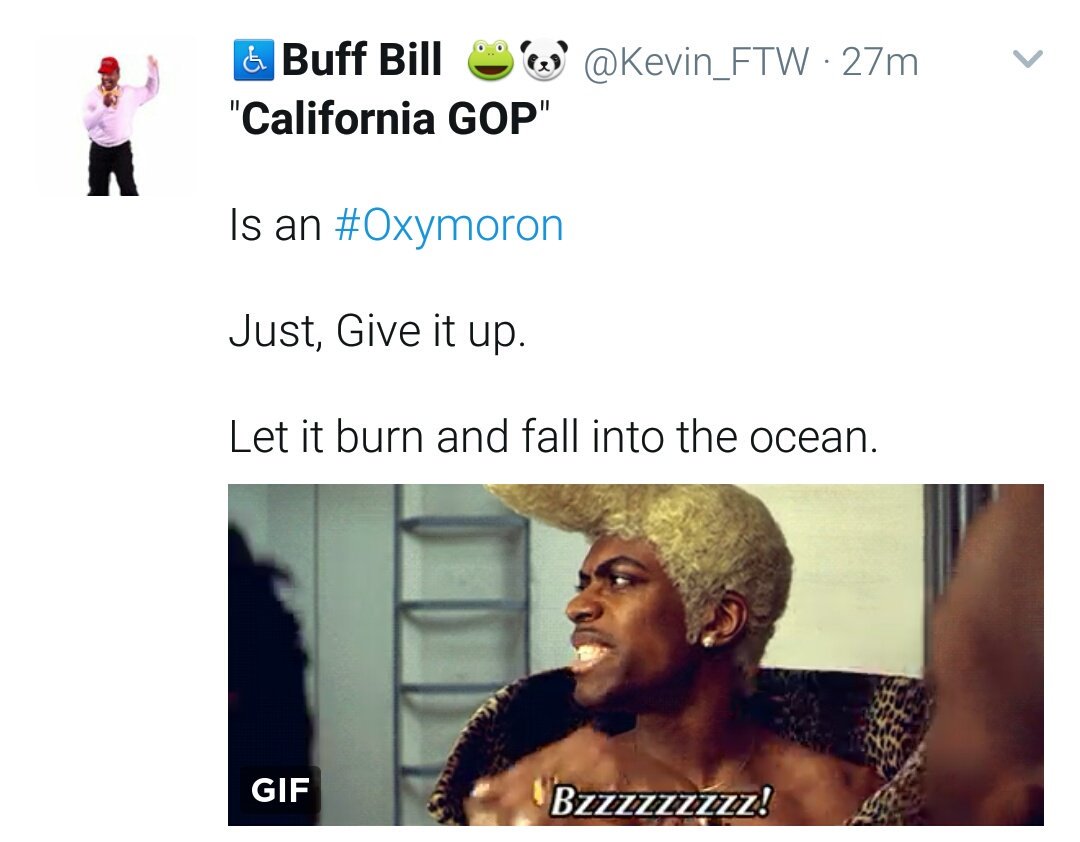Click the "Is an" text before hashtag

(x=276, y=226)
